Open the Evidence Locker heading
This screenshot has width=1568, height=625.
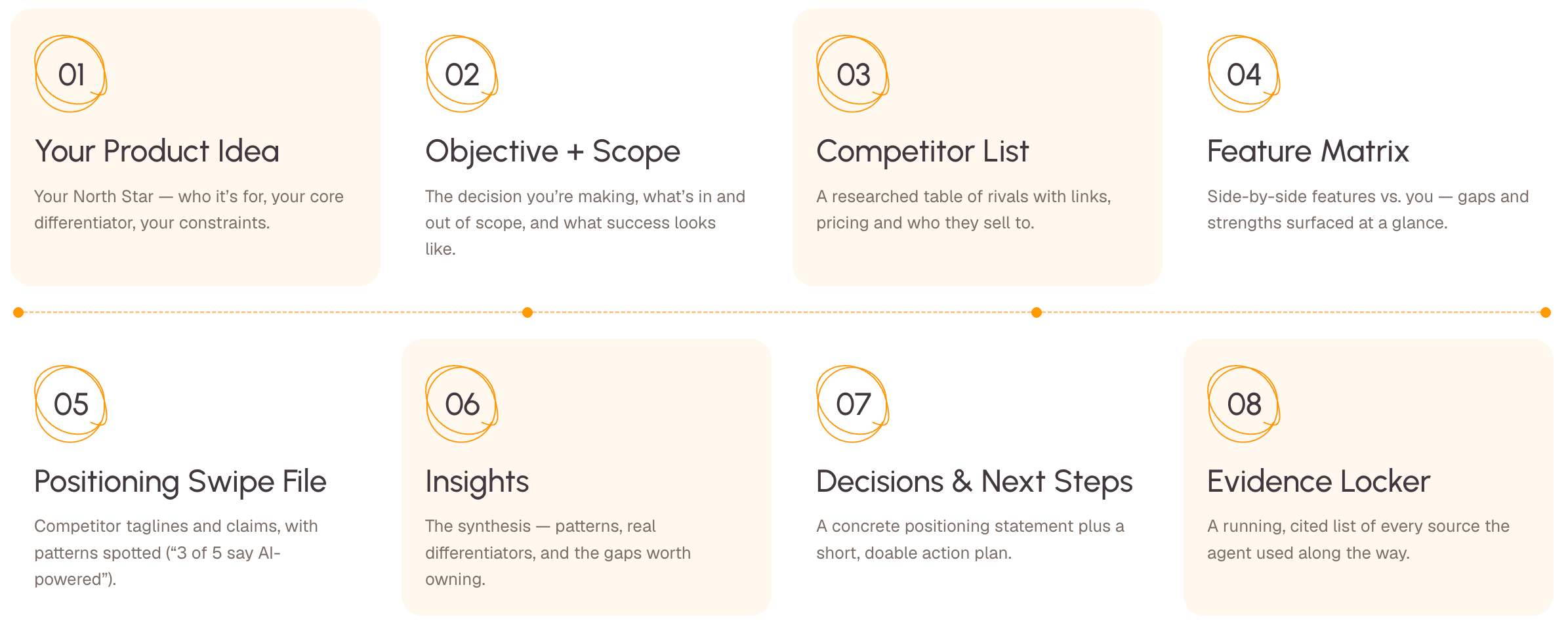tap(1319, 481)
